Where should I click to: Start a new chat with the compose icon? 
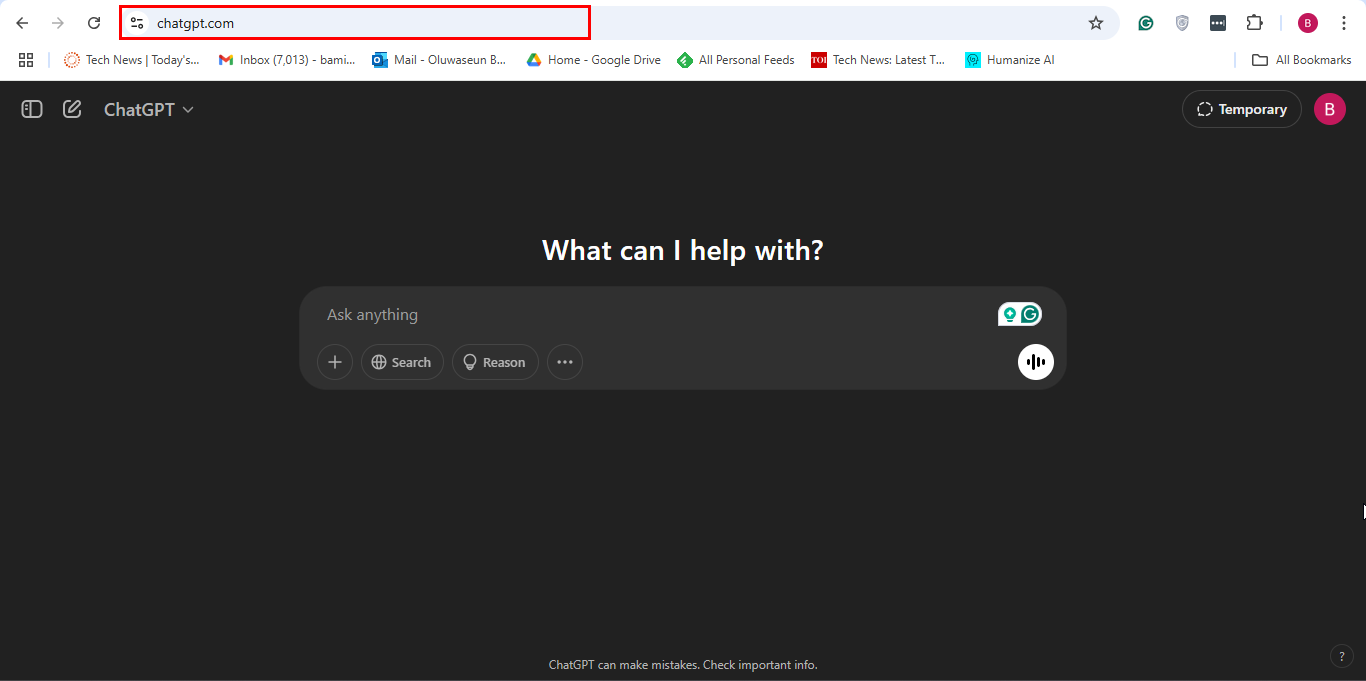[72, 109]
